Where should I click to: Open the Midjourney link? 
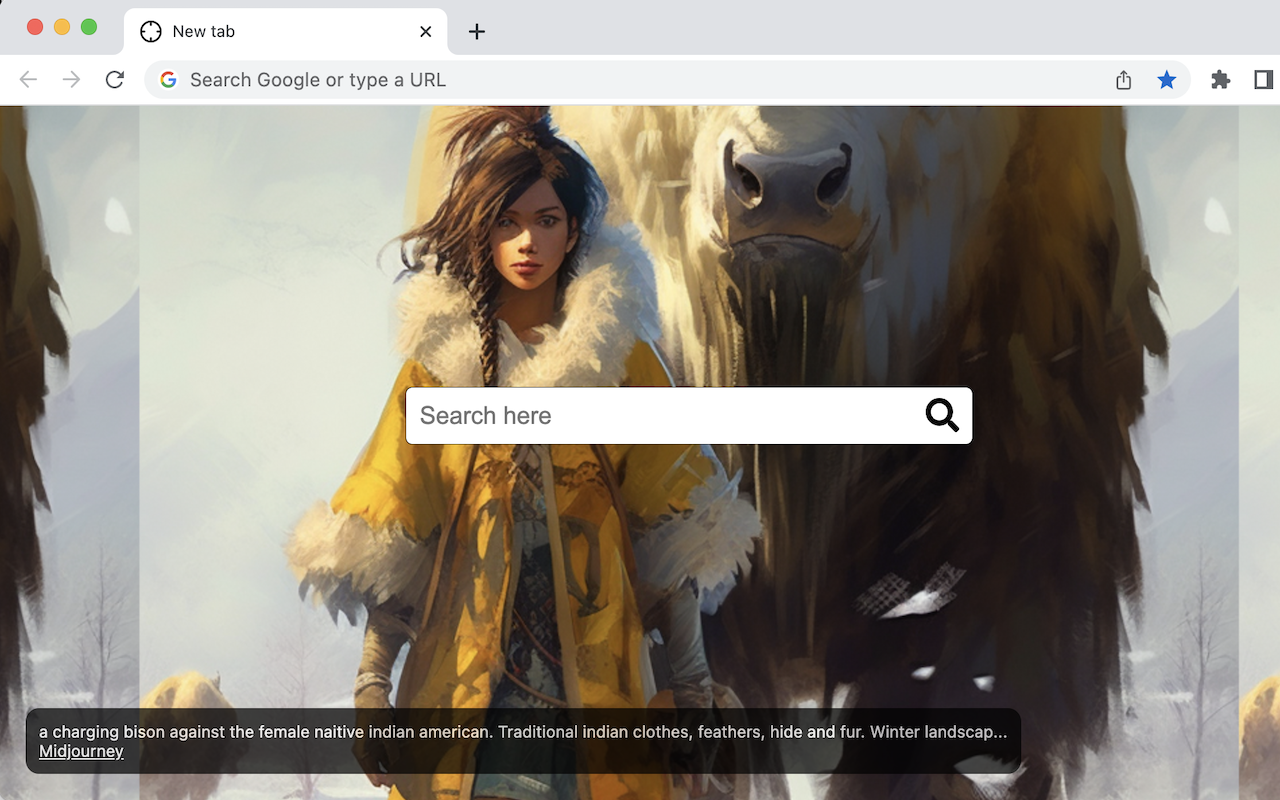point(81,751)
